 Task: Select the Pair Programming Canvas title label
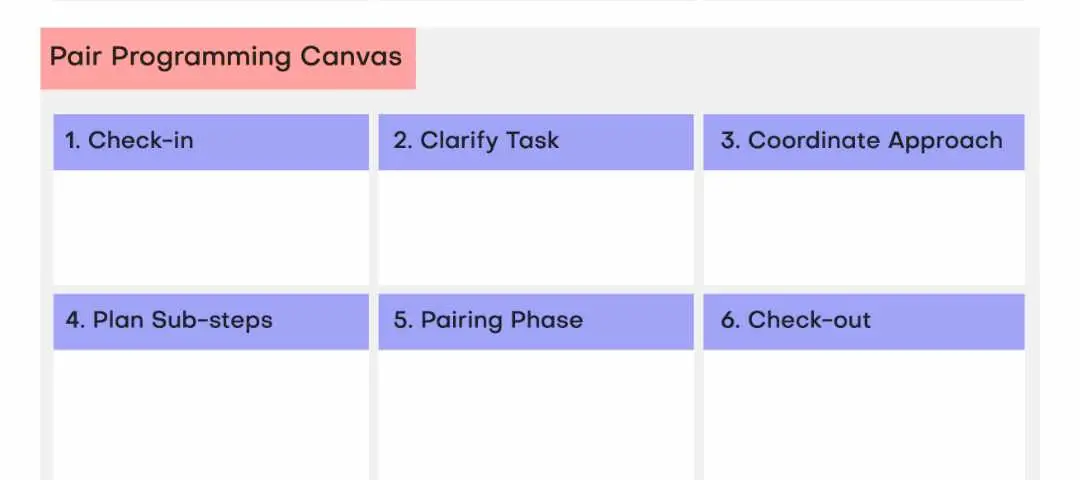click(227, 57)
